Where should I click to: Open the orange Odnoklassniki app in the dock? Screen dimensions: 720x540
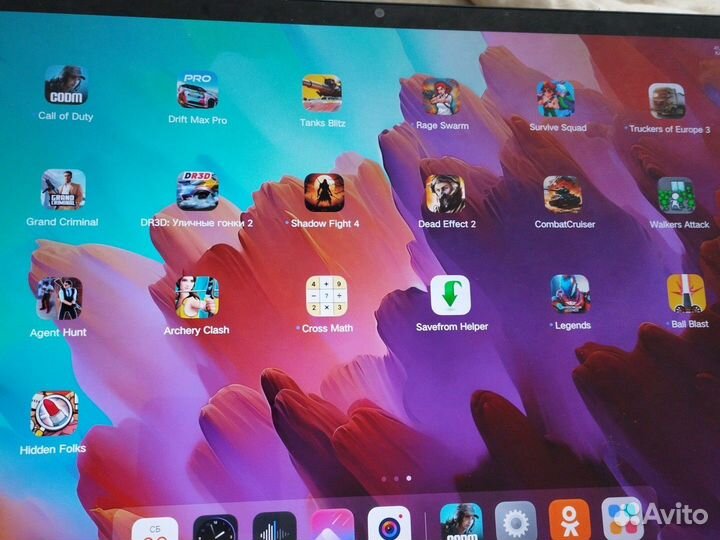tap(569, 519)
